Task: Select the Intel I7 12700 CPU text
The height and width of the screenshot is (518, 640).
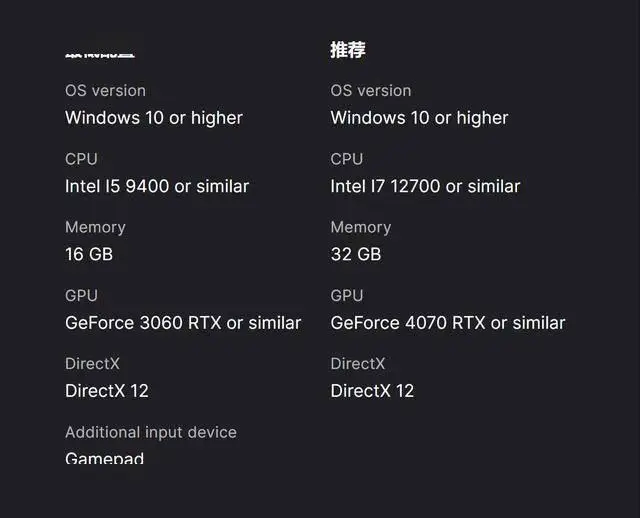Action: point(425,186)
